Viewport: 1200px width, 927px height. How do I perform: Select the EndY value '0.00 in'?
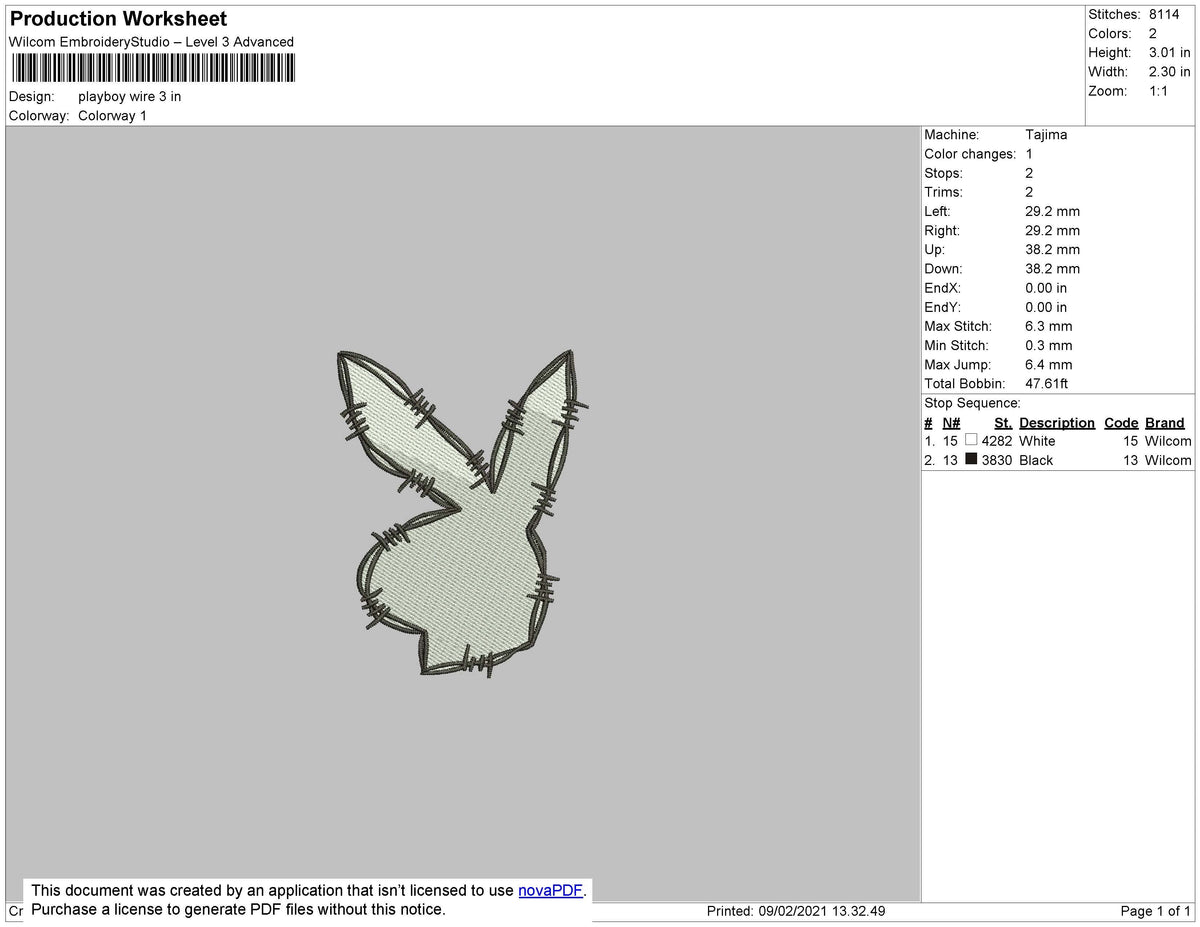click(1046, 307)
